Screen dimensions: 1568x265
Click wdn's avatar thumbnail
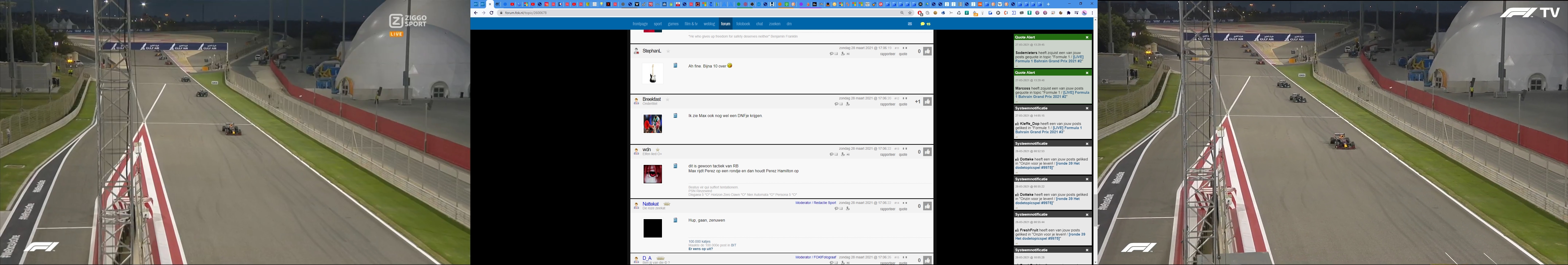(652, 174)
